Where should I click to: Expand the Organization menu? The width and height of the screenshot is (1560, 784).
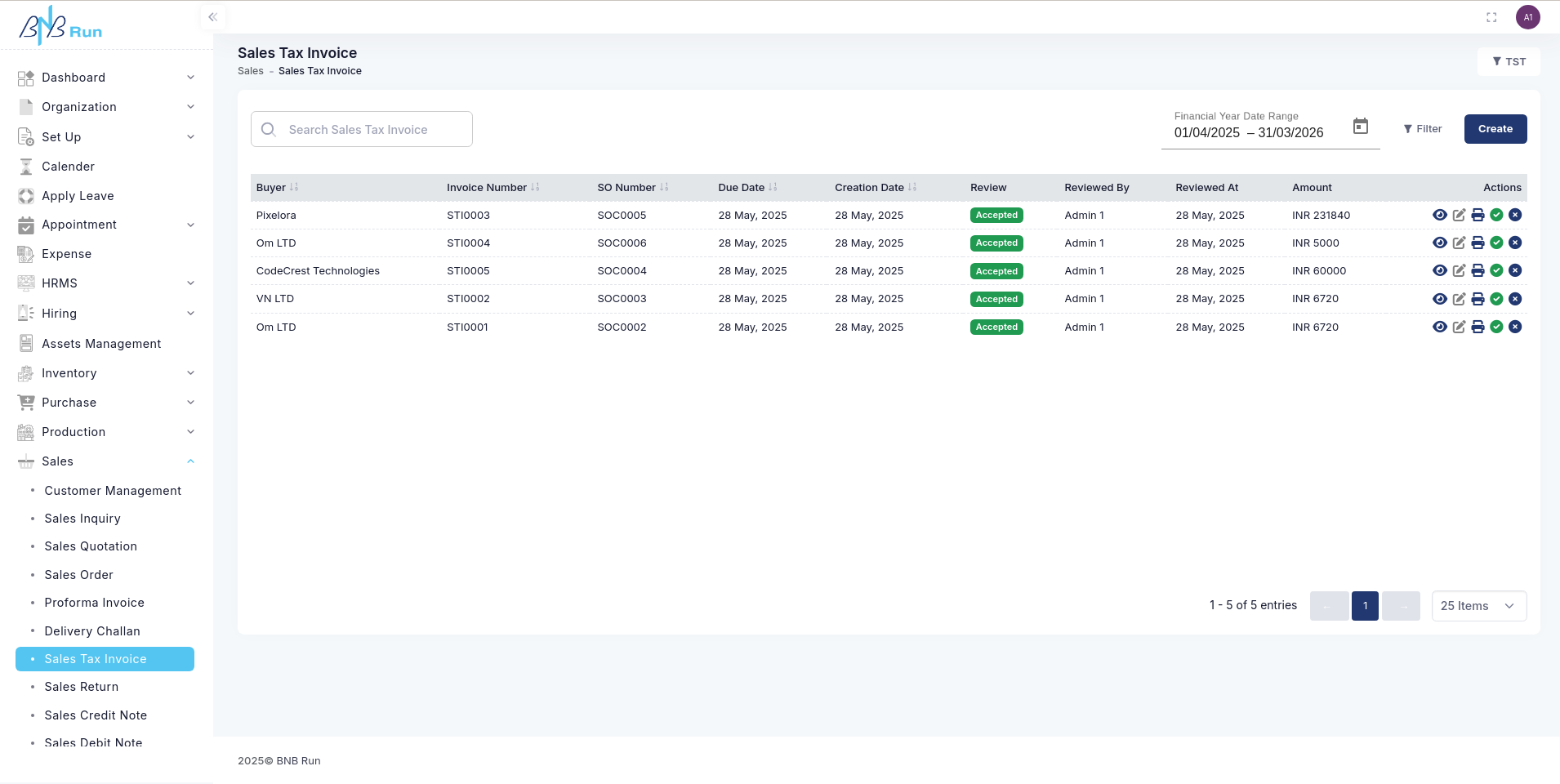click(106, 107)
